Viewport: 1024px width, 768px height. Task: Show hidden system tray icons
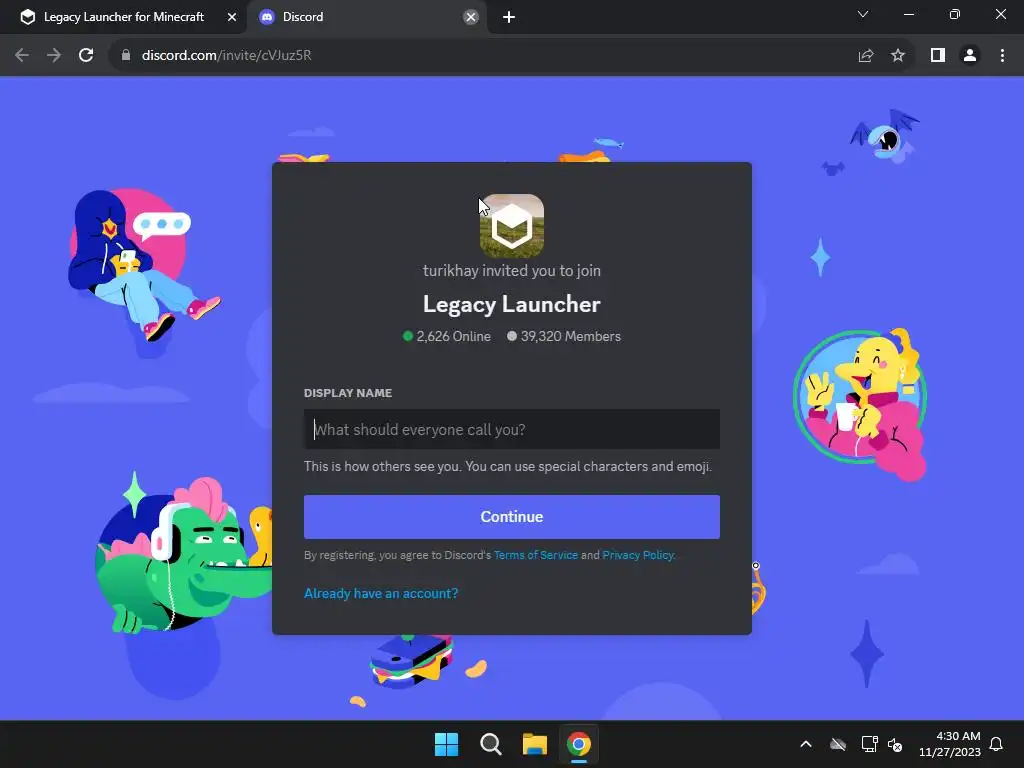pos(806,744)
